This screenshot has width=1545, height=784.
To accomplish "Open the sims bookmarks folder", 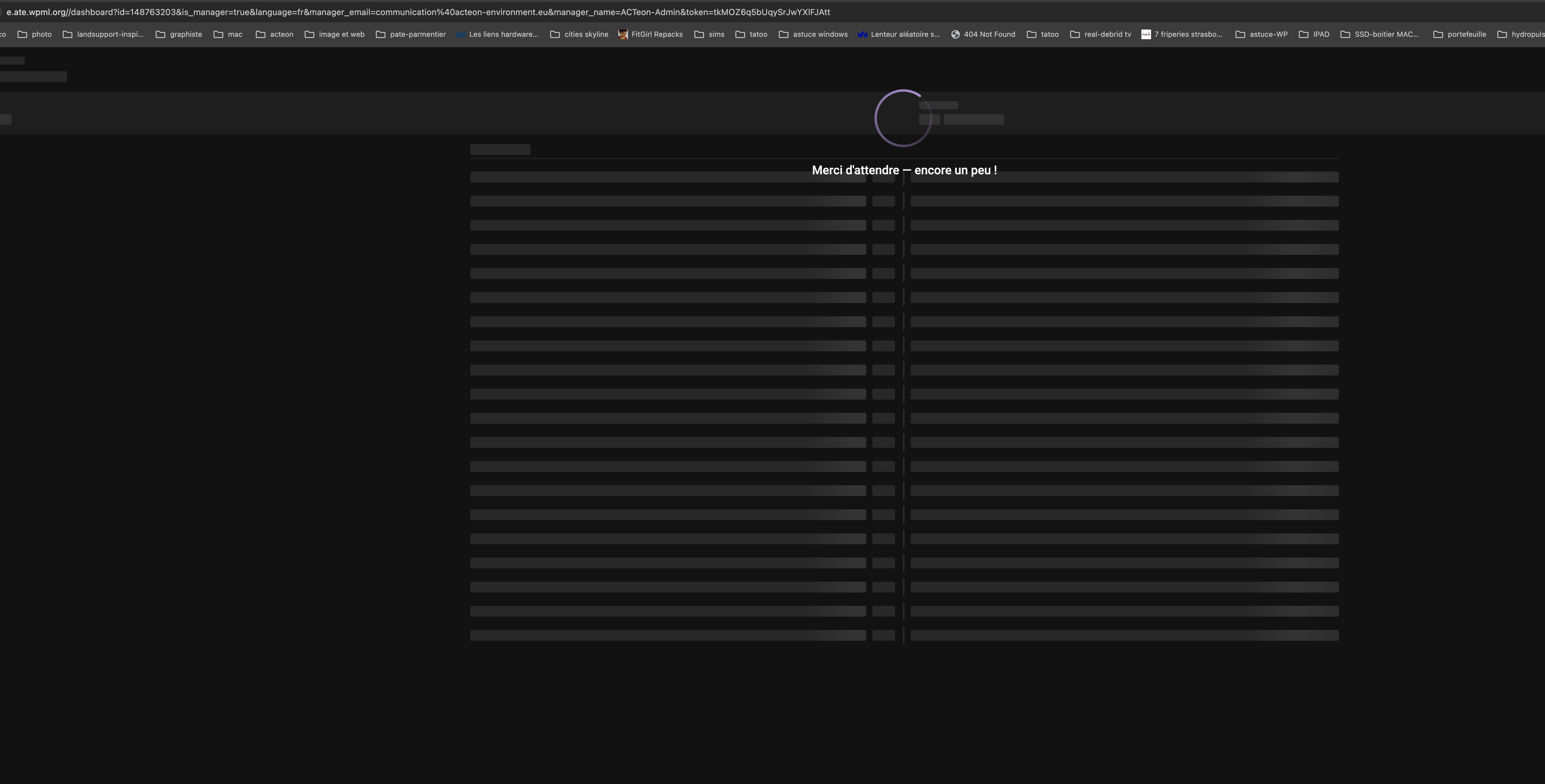I will coord(716,34).
